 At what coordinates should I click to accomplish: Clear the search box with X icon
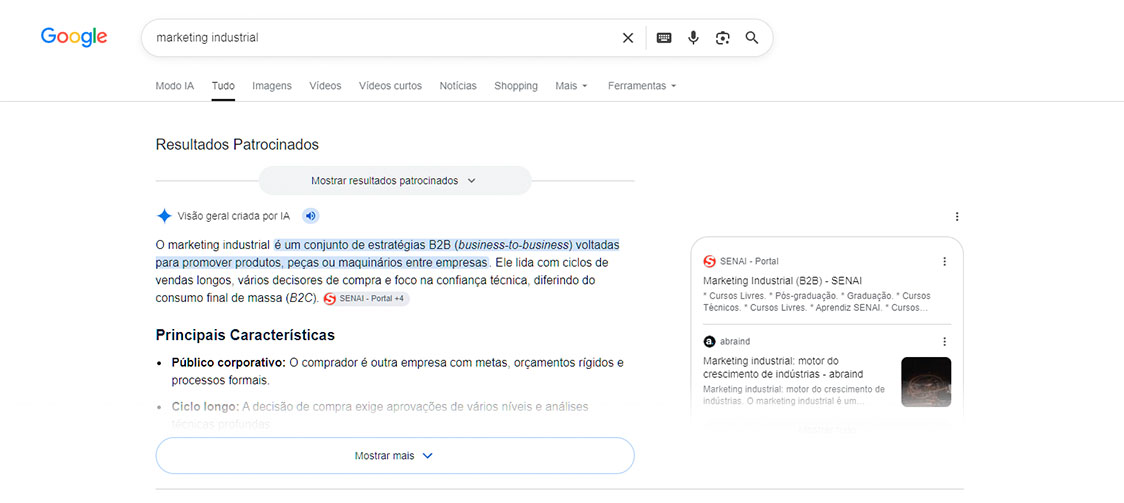coord(628,38)
